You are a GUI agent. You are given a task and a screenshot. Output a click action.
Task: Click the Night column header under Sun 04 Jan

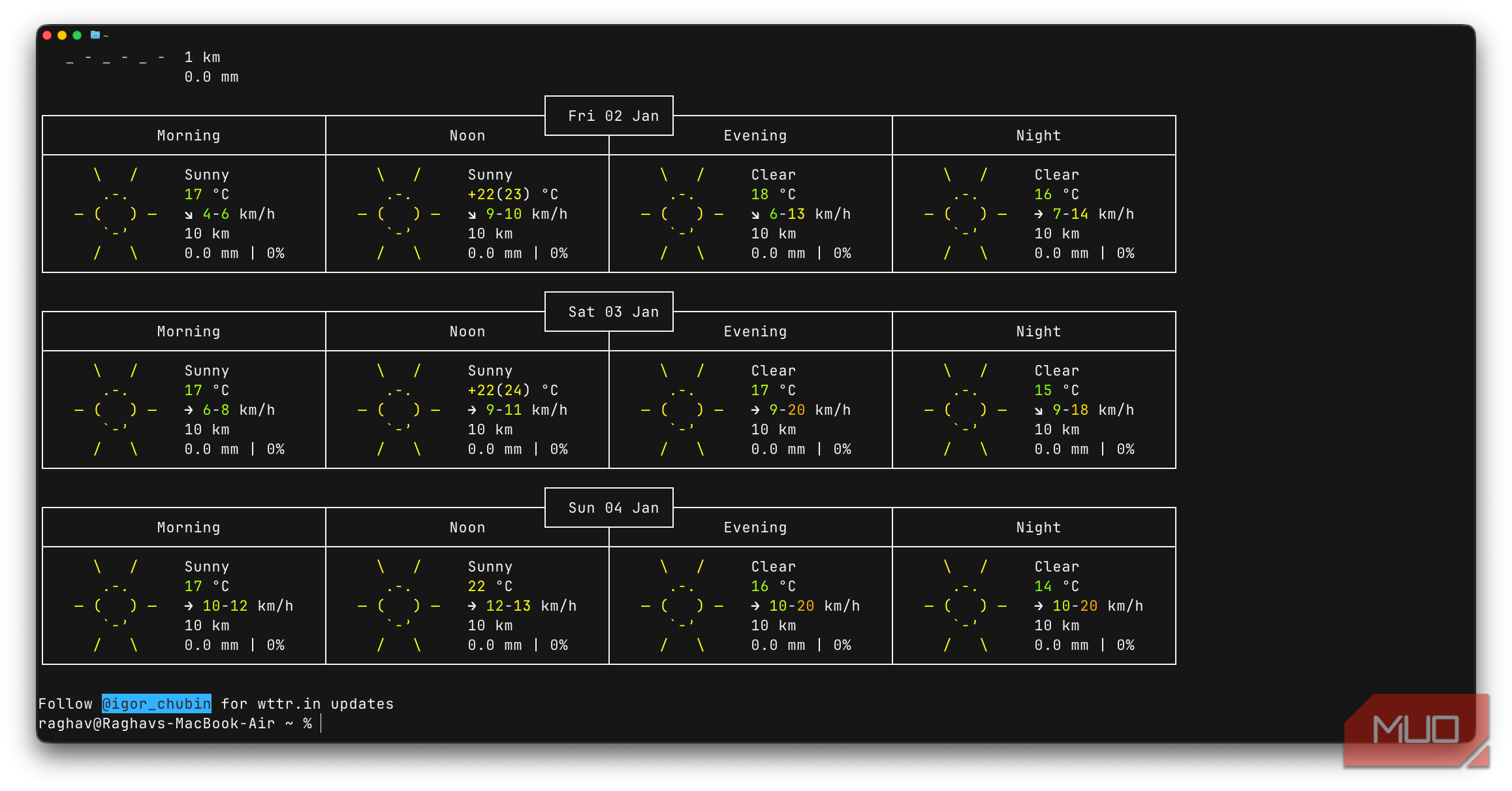click(x=1039, y=528)
